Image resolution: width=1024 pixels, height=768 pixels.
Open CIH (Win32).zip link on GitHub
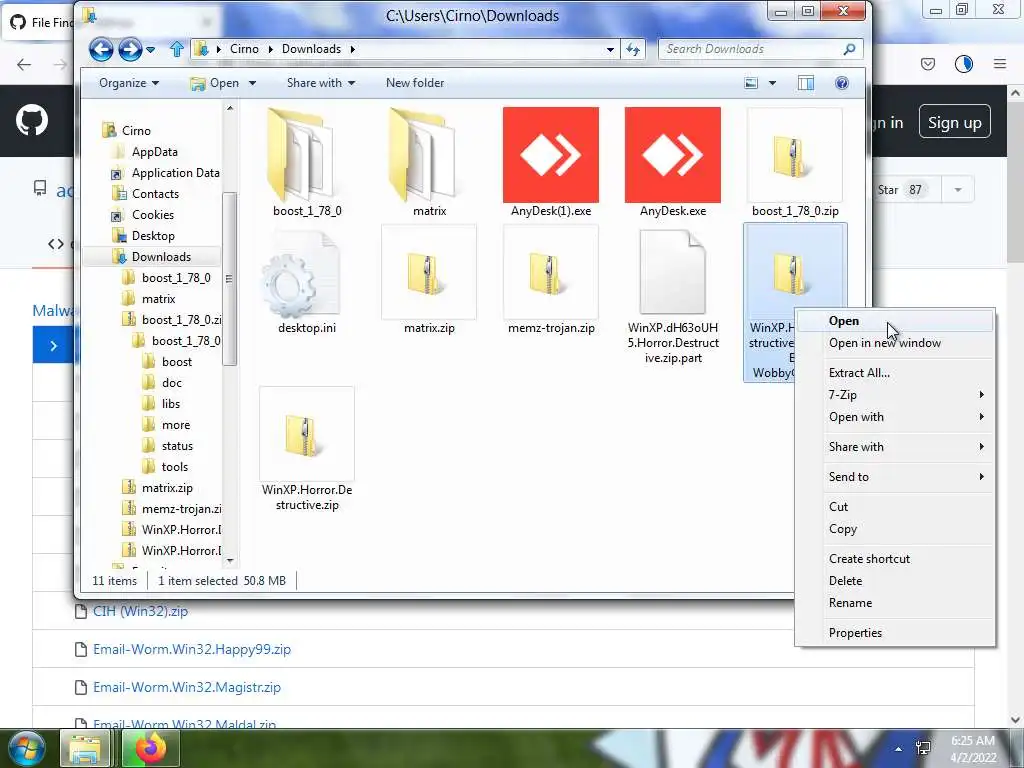[140, 611]
